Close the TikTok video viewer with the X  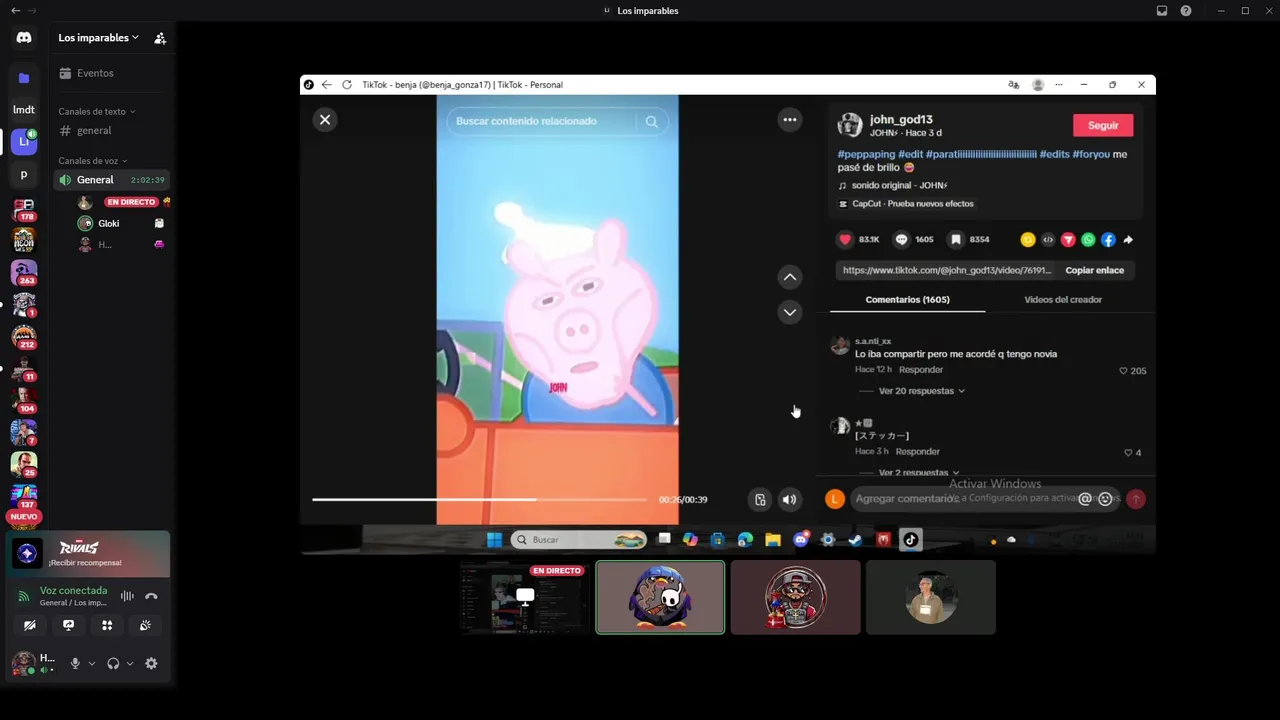pyautogui.click(x=325, y=119)
